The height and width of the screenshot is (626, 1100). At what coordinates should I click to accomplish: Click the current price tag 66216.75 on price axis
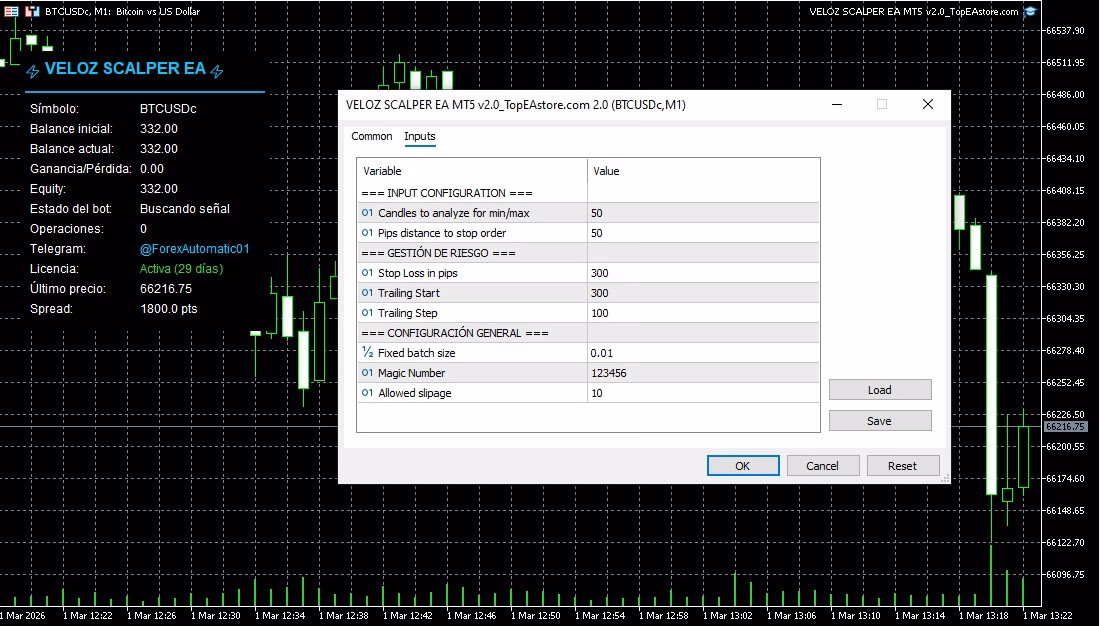click(x=1065, y=427)
